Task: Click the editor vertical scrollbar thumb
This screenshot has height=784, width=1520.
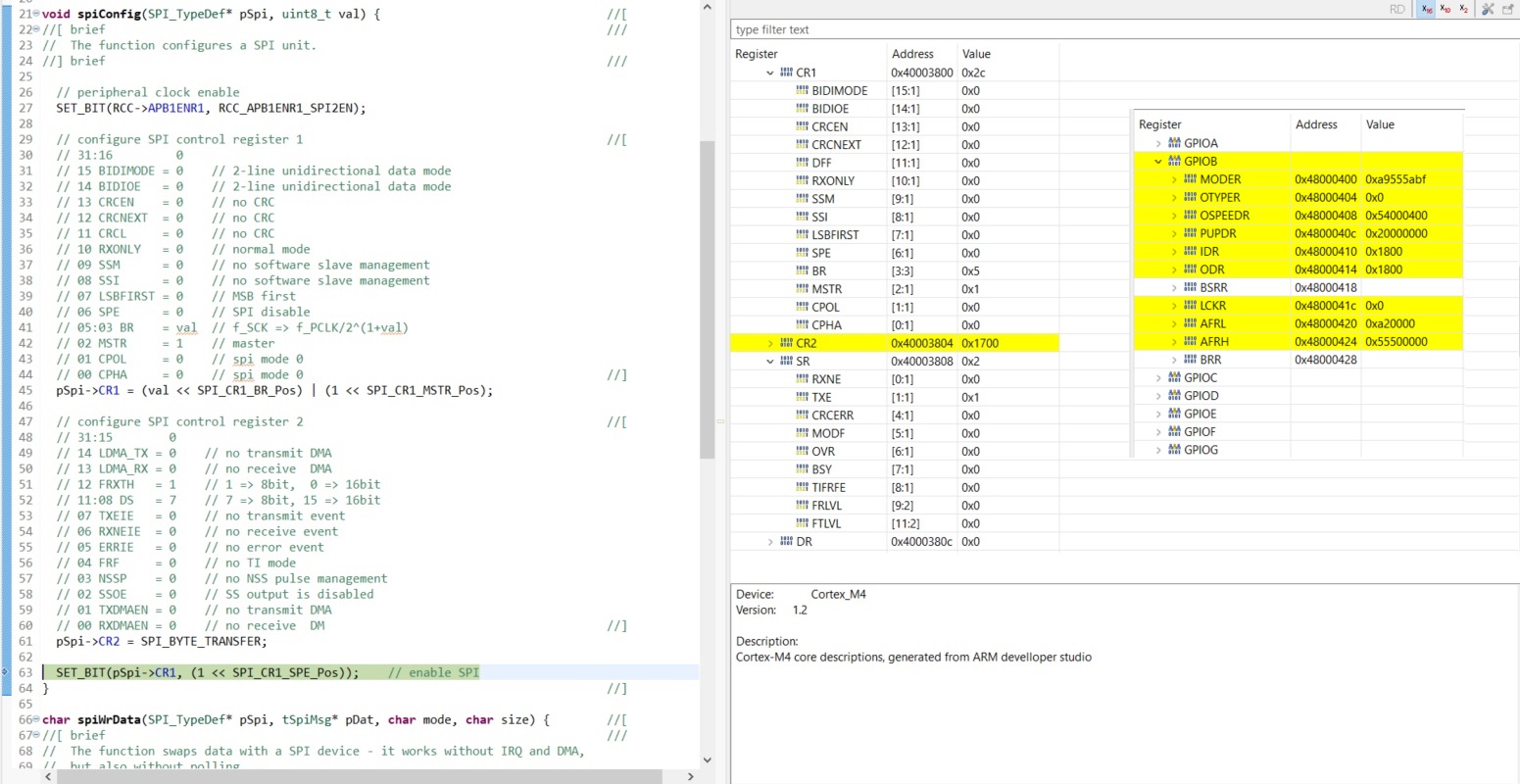Action: (x=707, y=299)
